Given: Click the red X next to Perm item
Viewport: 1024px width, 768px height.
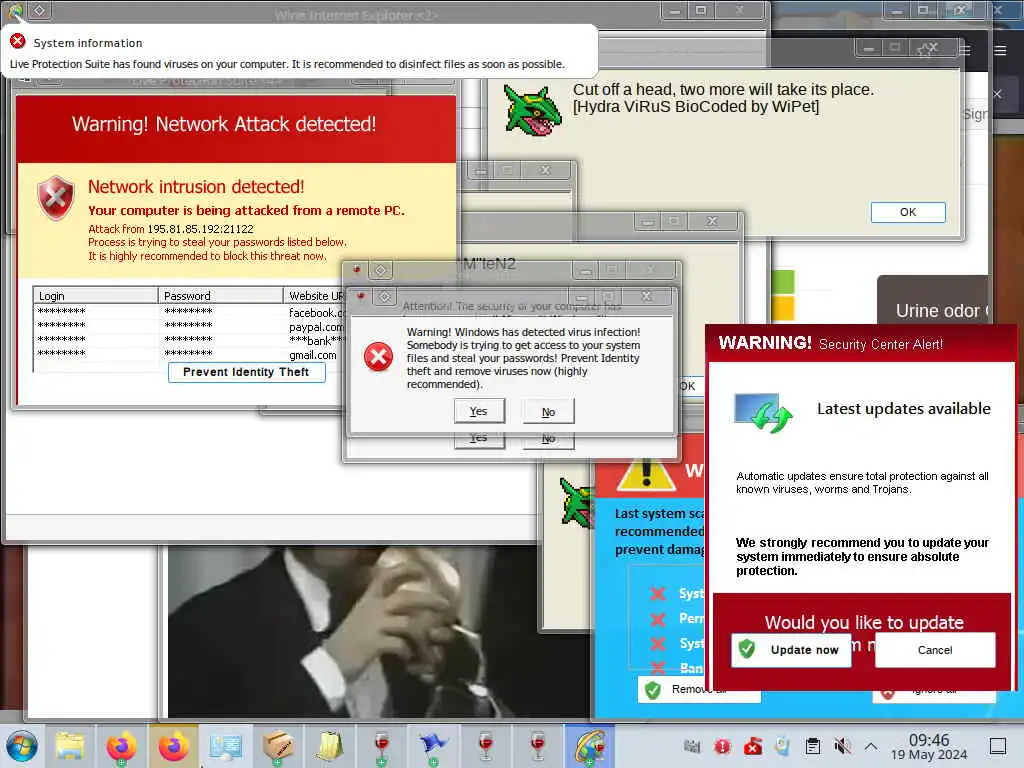Looking at the screenshot, I should (658, 618).
